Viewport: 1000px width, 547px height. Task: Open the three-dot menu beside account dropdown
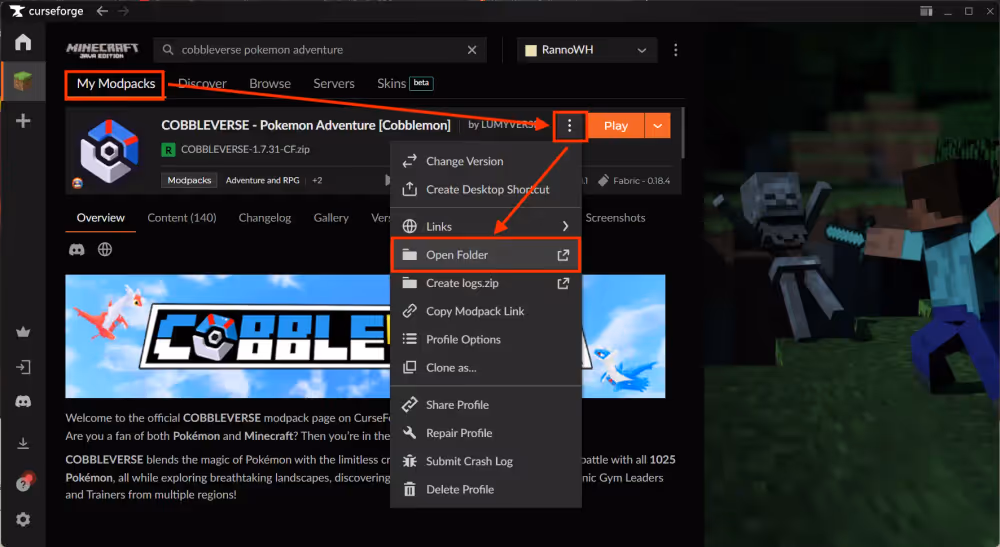coord(675,50)
